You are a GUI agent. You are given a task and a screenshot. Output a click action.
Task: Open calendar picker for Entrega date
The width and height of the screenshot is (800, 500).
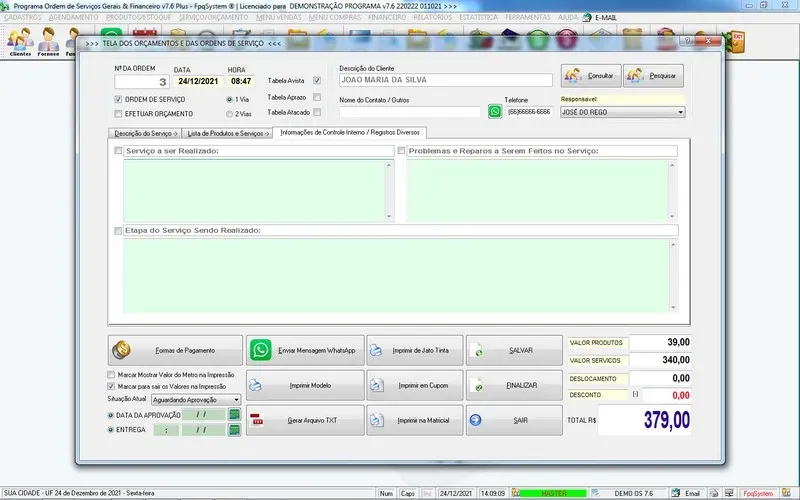pos(234,429)
